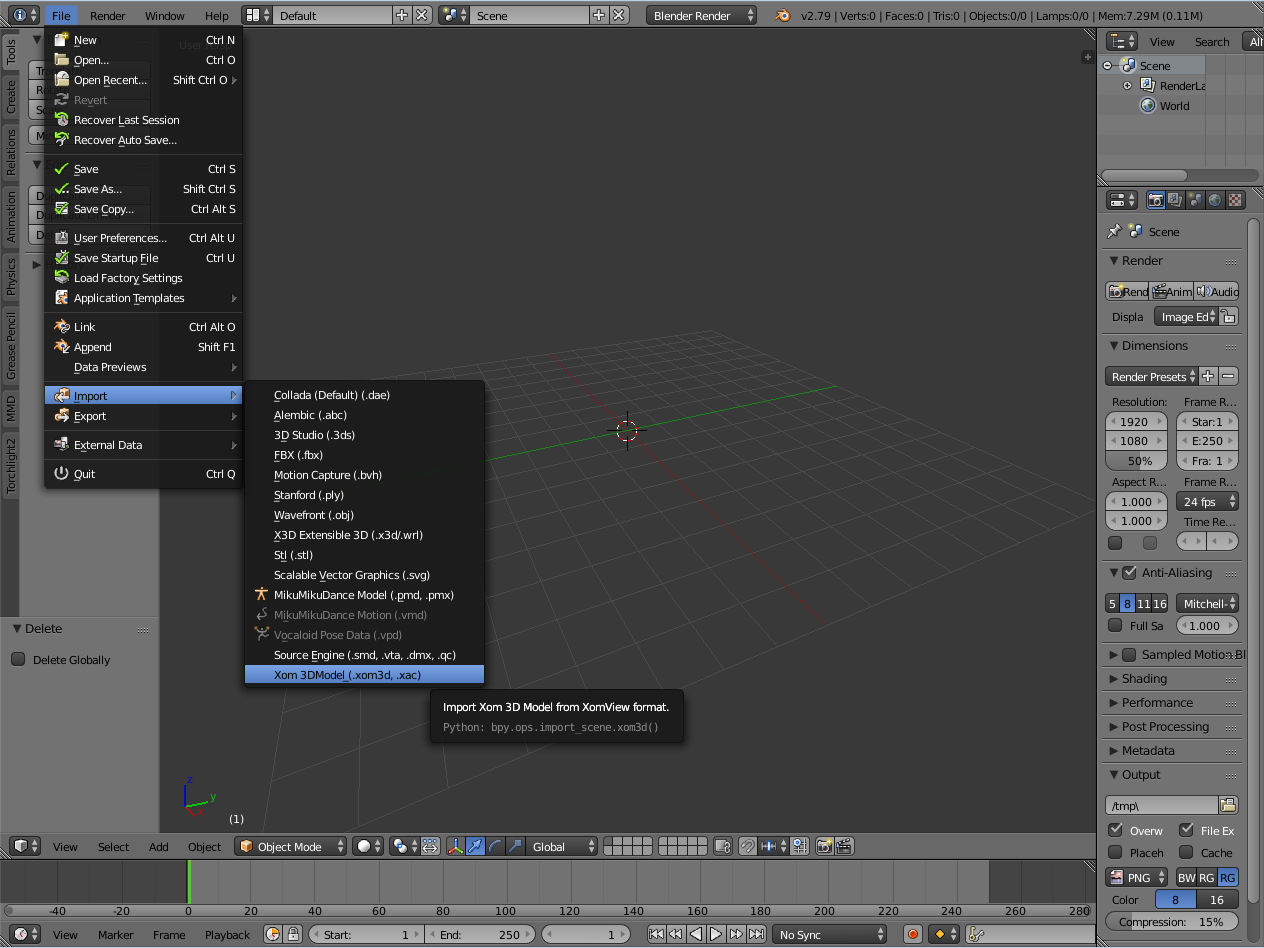Screen dimensions: 1264x948
Task: Remove render preset with minus button
Action: 1229,377
